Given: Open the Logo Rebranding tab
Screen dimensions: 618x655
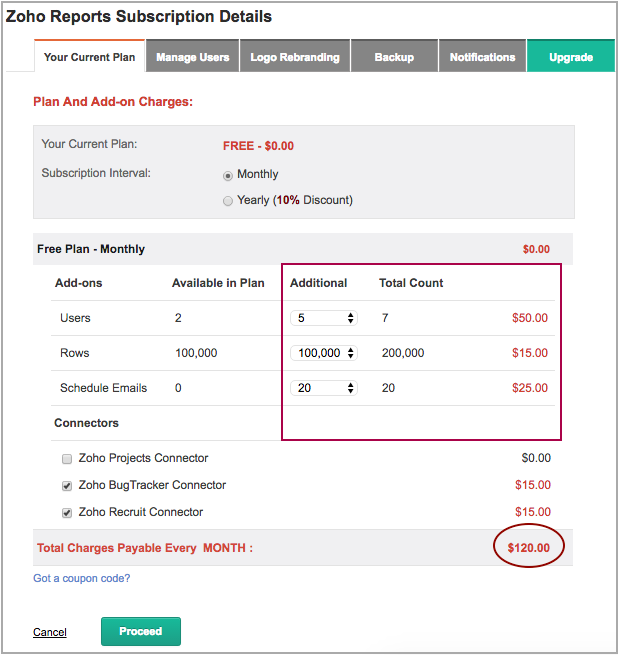Looking at the screenshot, I should [x=295, y=57].
